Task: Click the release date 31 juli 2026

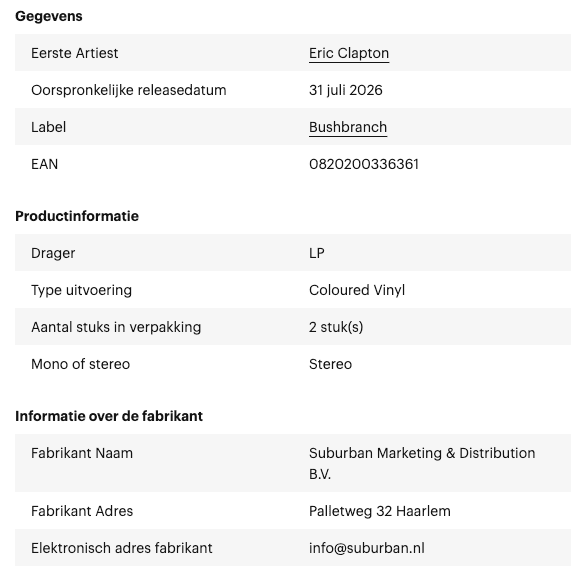Action: [x=345, y=90]
